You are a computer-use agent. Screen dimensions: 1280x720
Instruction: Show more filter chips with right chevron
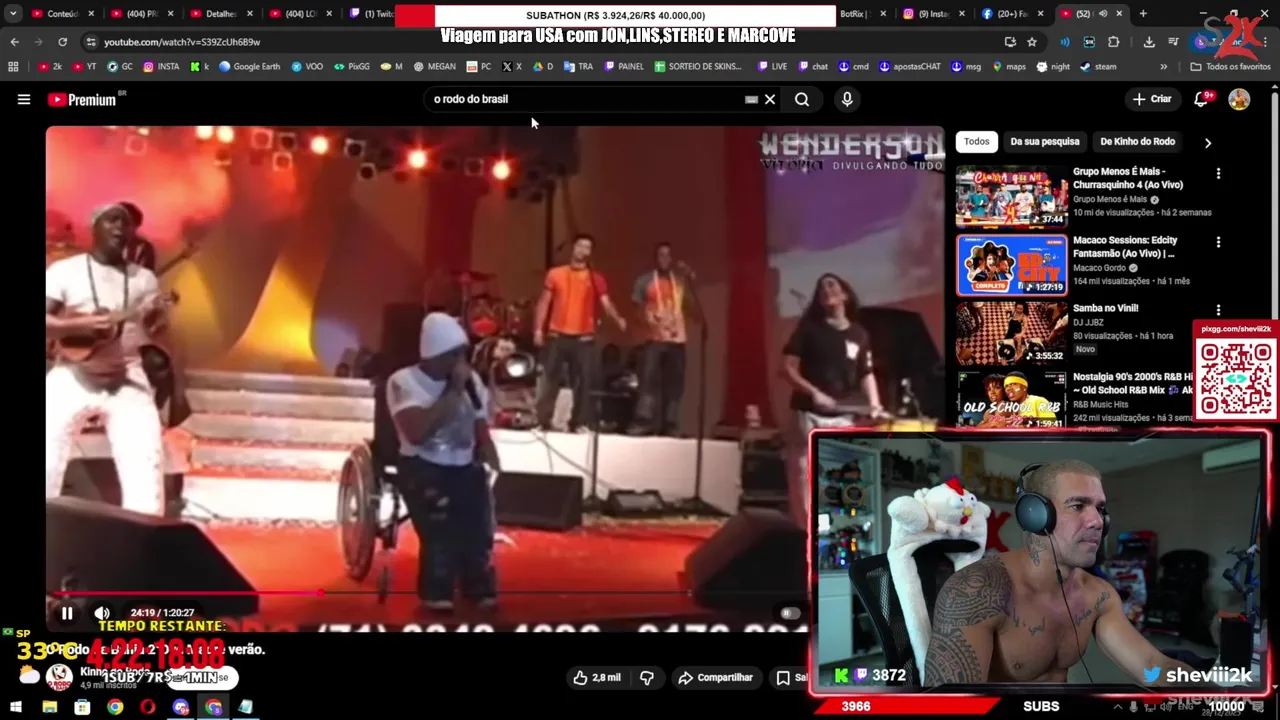[x=1207, y=142]
